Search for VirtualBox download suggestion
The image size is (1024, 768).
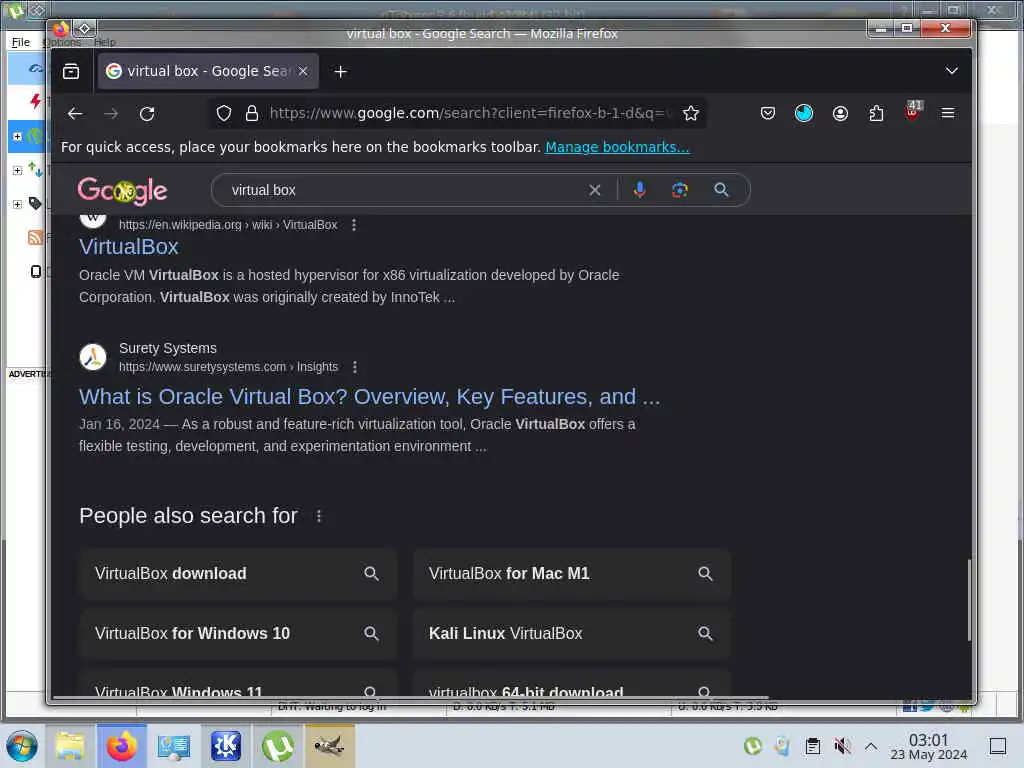[238, 574]
